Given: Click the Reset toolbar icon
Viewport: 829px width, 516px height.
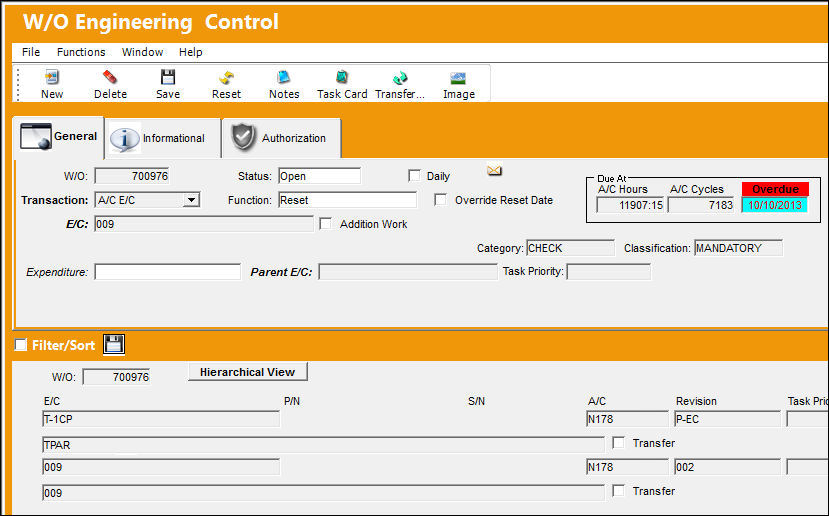Looking at the screenshot, I should tap(226, 78).
